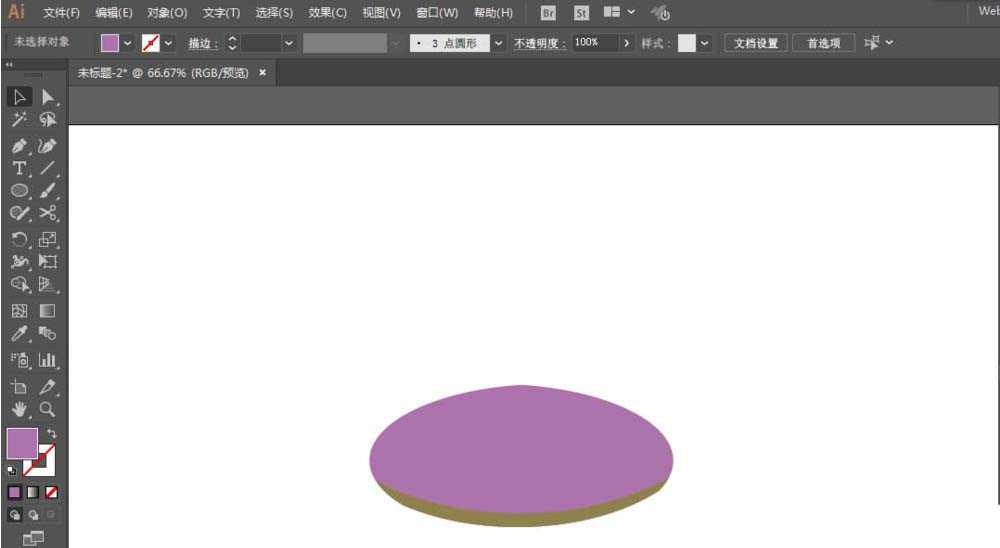Click the purple fill swatch in toolbox
Viewport: 1000px width, 548px height.
[22, 443]
